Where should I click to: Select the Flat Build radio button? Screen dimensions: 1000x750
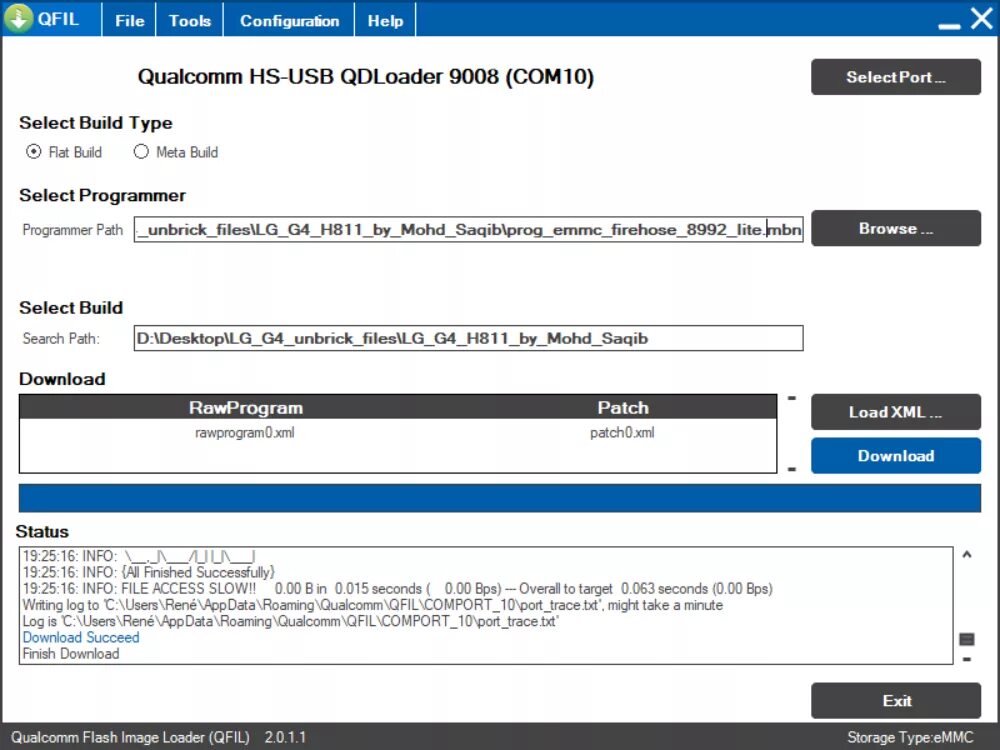34,152
